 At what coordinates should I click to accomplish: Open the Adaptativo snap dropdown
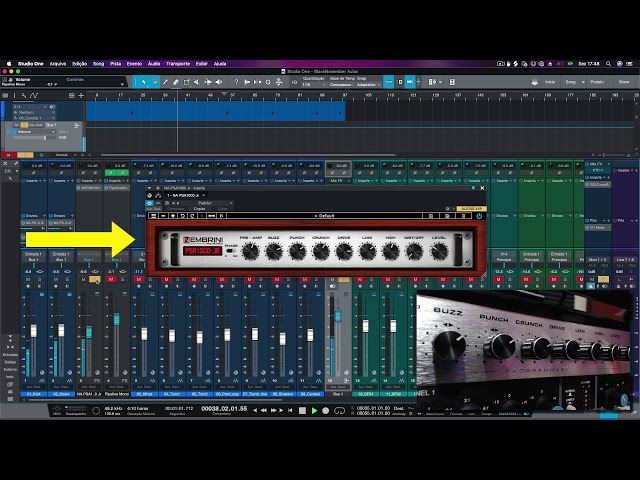(x=369, y=84)
